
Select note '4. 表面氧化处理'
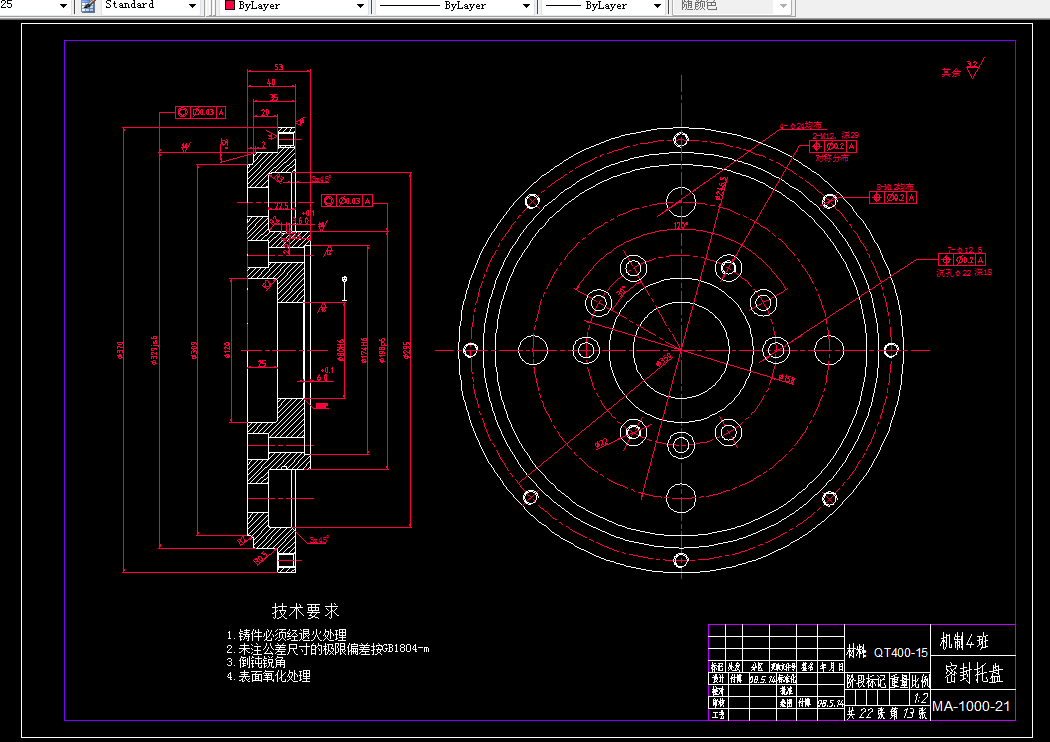pyautogui.click(x=268, y=676)
